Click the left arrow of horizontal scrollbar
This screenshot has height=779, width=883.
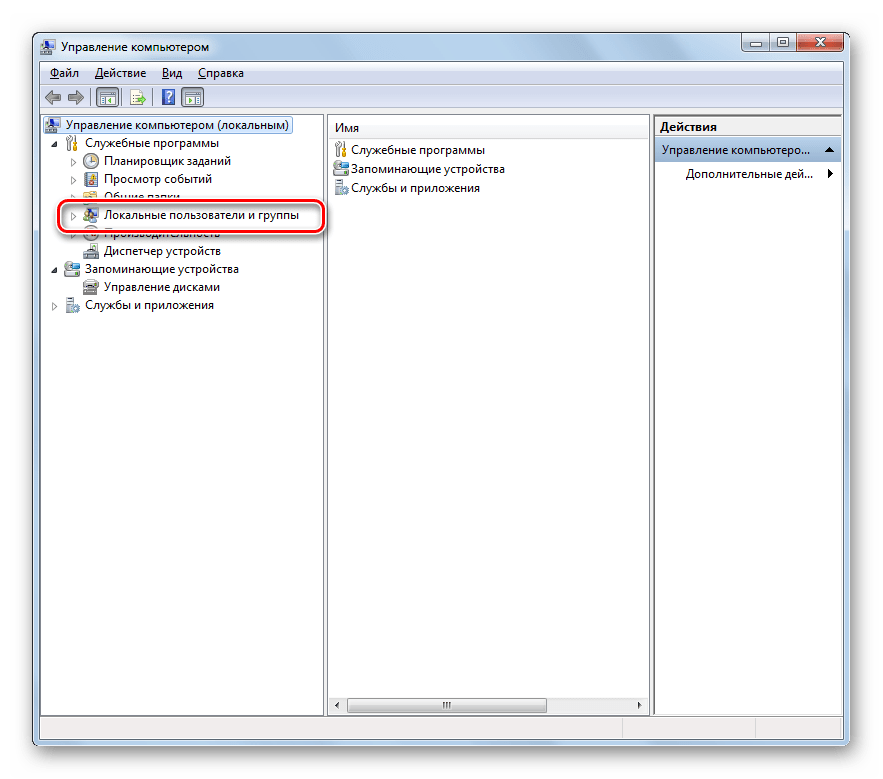tap(337, 705)
